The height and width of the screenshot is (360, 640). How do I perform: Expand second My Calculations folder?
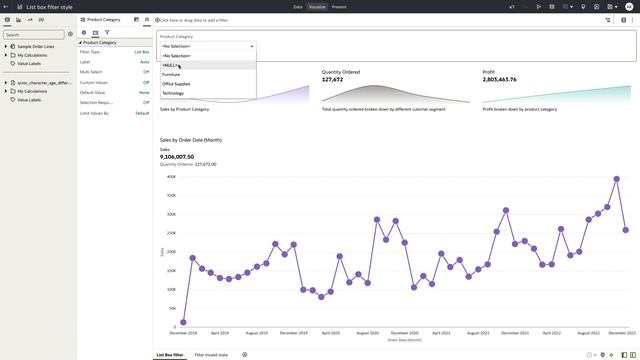6,91
